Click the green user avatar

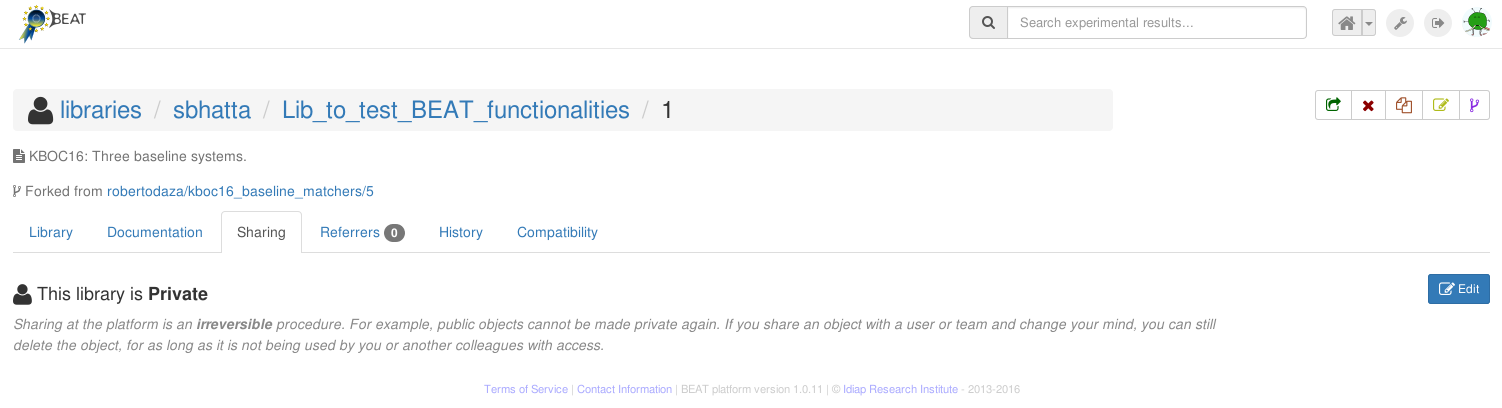[x=1476, y=23]
